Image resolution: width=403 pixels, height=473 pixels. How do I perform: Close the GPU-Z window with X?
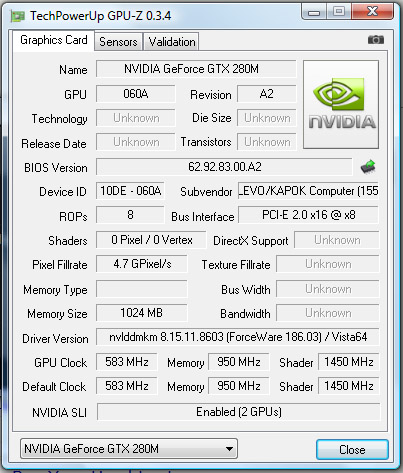pyautogui.click(x=373, y=12)
